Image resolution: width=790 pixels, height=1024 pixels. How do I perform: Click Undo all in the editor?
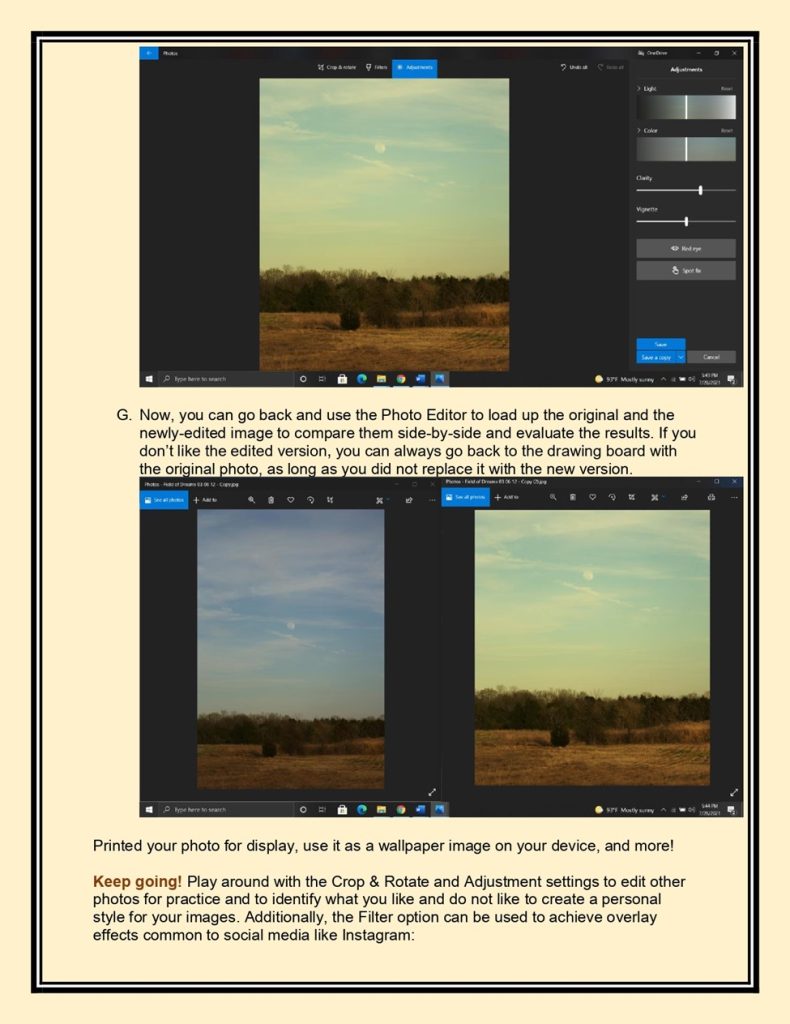pyautogui.click(x=574, y=67)
